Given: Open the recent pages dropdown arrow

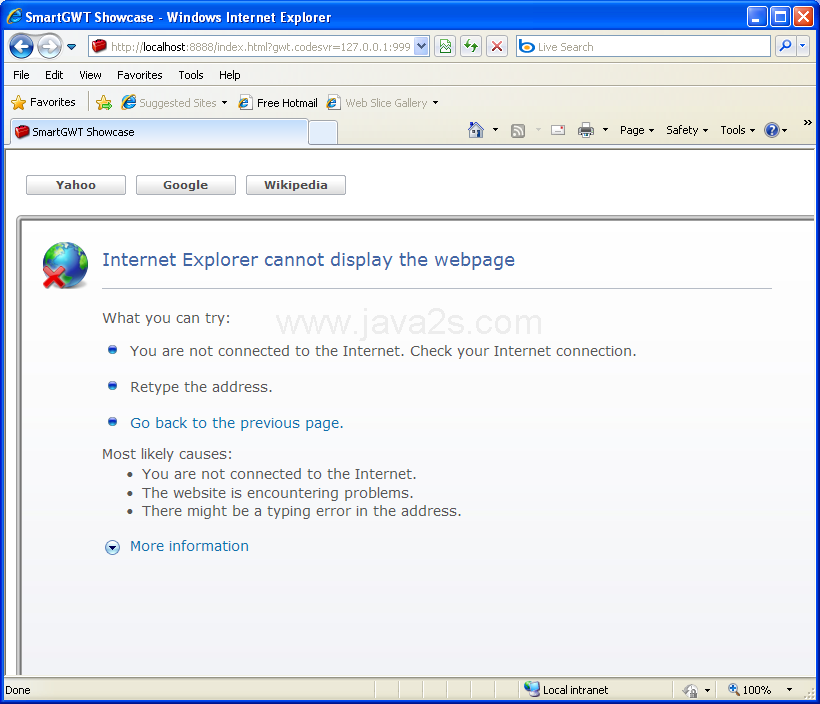Looking at the screenshot, I should click(x=72, y=47).
